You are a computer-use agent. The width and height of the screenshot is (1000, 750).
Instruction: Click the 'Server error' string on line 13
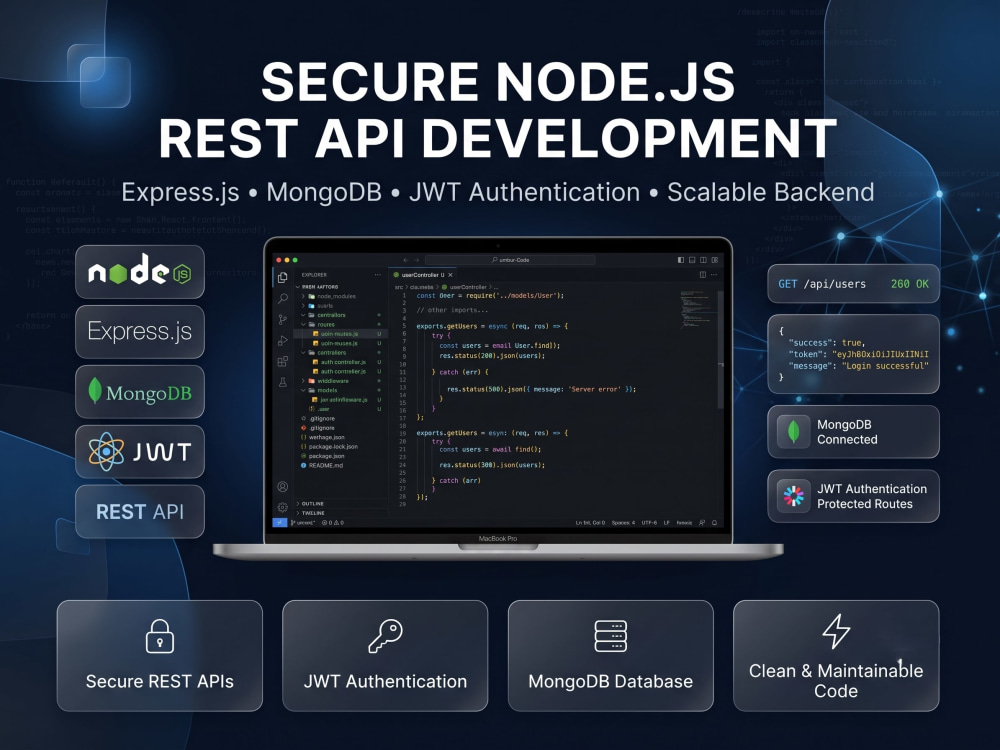coord(594,389)
